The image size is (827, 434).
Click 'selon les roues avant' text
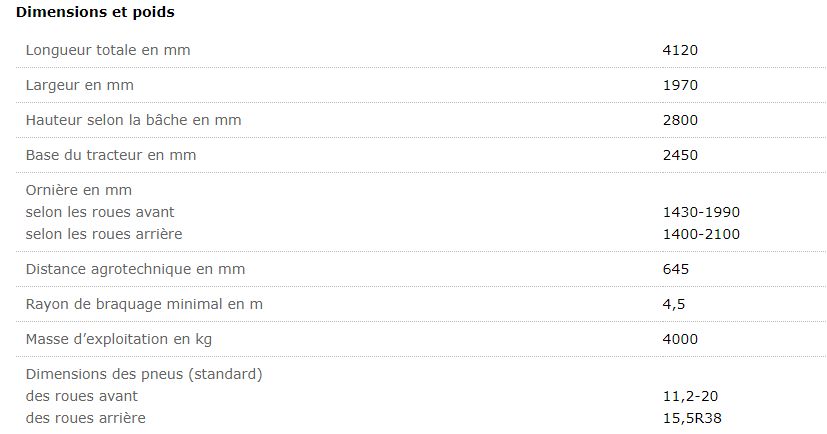click(x=100, y=212)
